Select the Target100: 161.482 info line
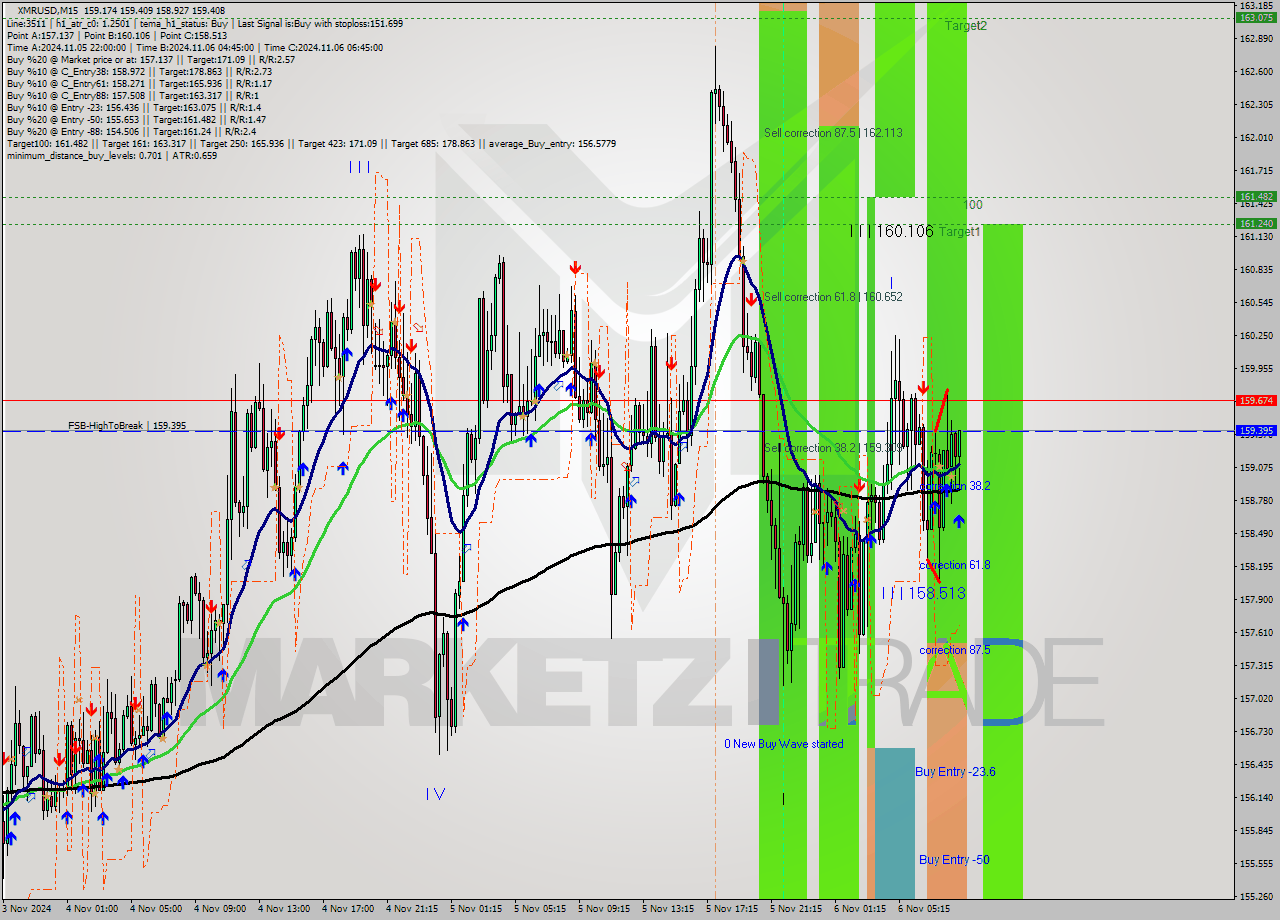The image size is (1280, 920). click(x=311, y=143)
